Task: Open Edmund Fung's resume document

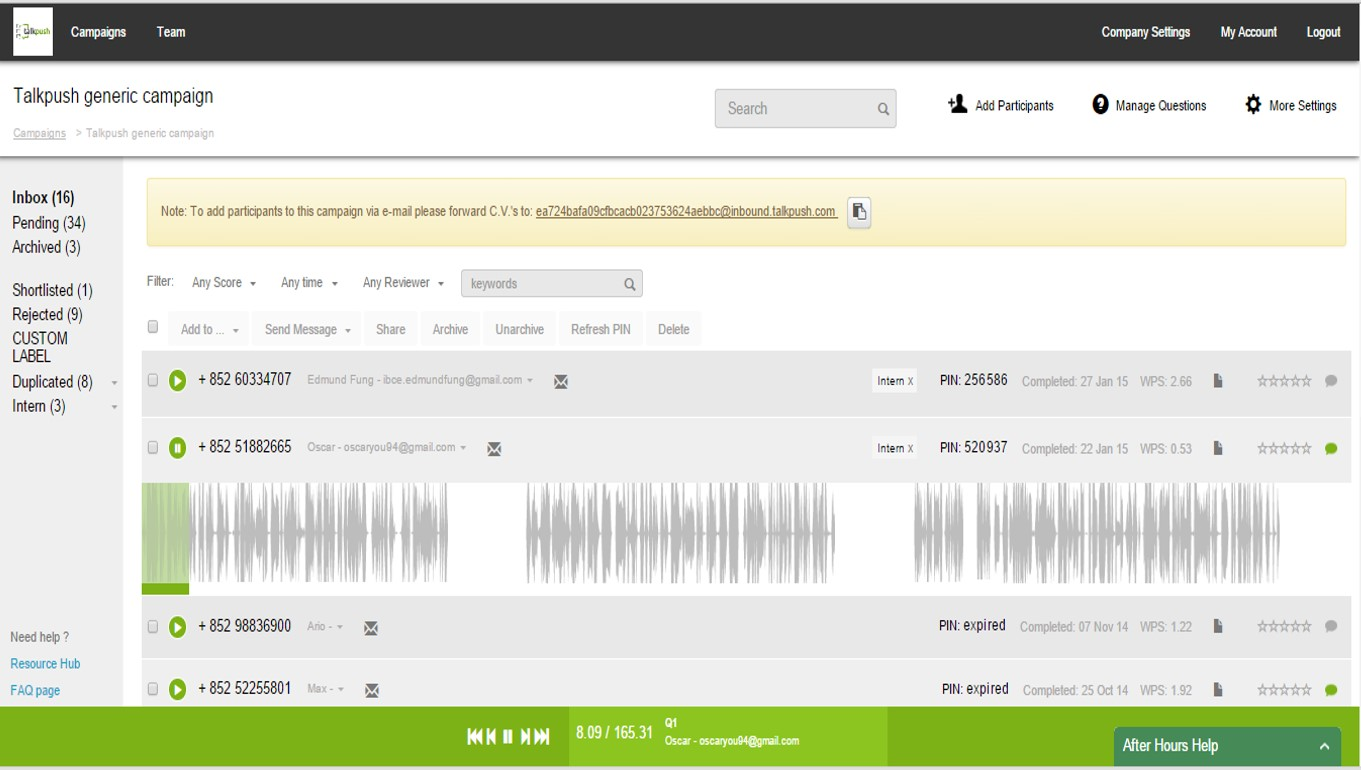Action: pyautogui.click(x=1217, y=380)
